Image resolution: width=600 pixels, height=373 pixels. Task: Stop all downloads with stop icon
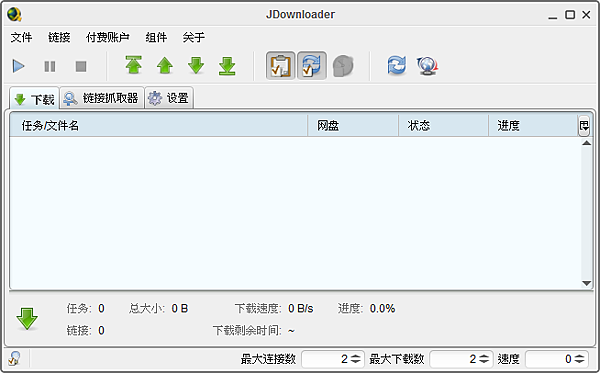81,66
